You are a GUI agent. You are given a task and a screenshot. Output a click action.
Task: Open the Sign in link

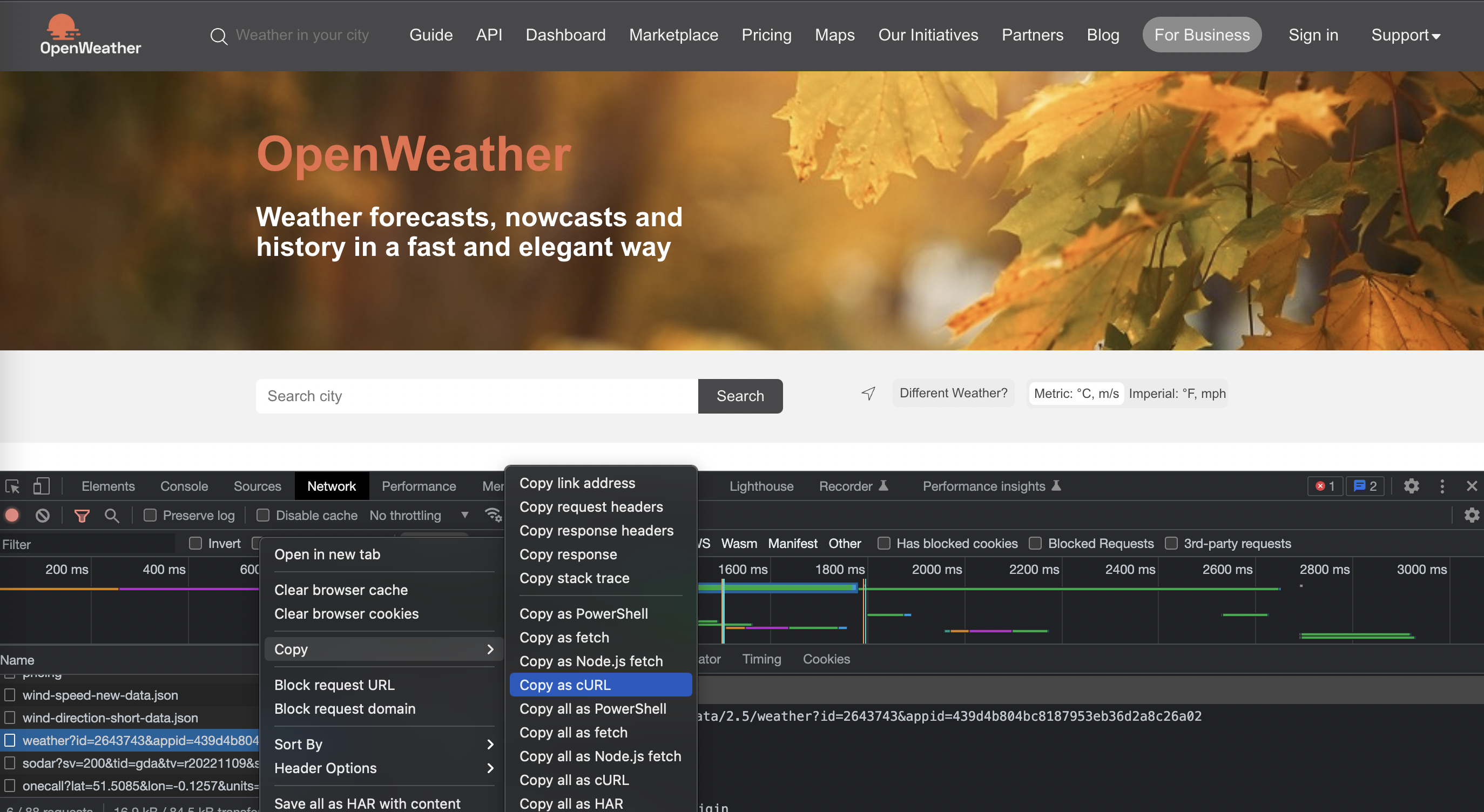[x=1313, y=35]
